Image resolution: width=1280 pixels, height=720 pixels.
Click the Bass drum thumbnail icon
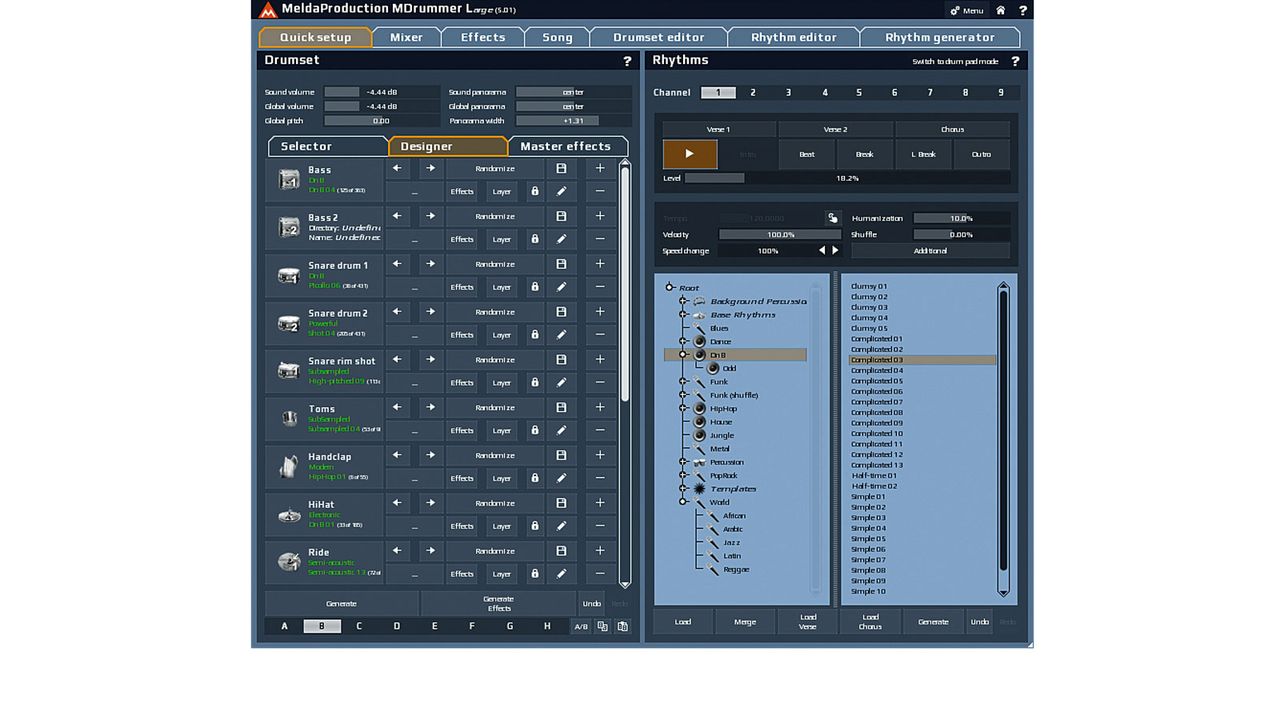pyautogui.click(x=289, y=180)
